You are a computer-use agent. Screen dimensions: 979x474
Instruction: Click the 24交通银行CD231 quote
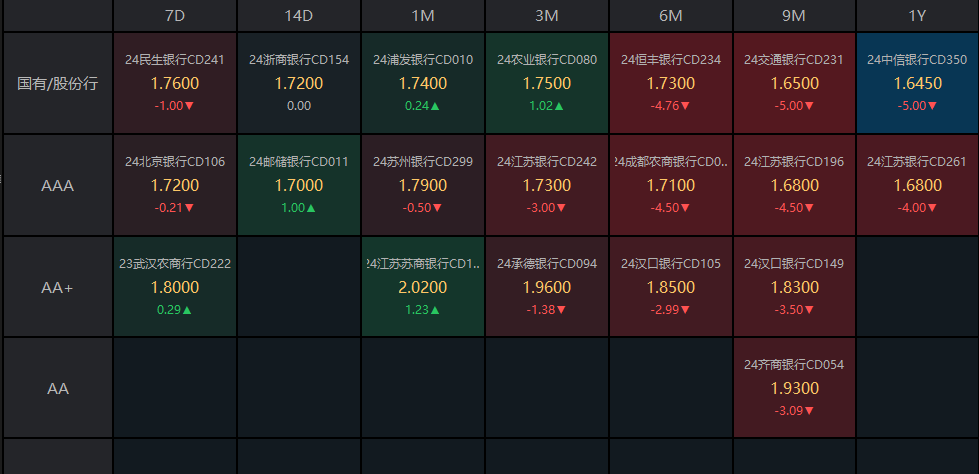pyautogui.click(x=795, y=83)
